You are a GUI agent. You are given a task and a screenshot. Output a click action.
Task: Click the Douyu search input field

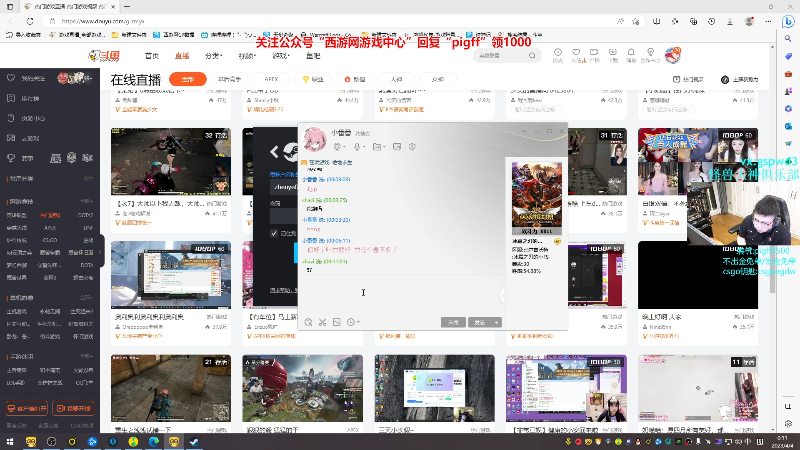point(502,55)
